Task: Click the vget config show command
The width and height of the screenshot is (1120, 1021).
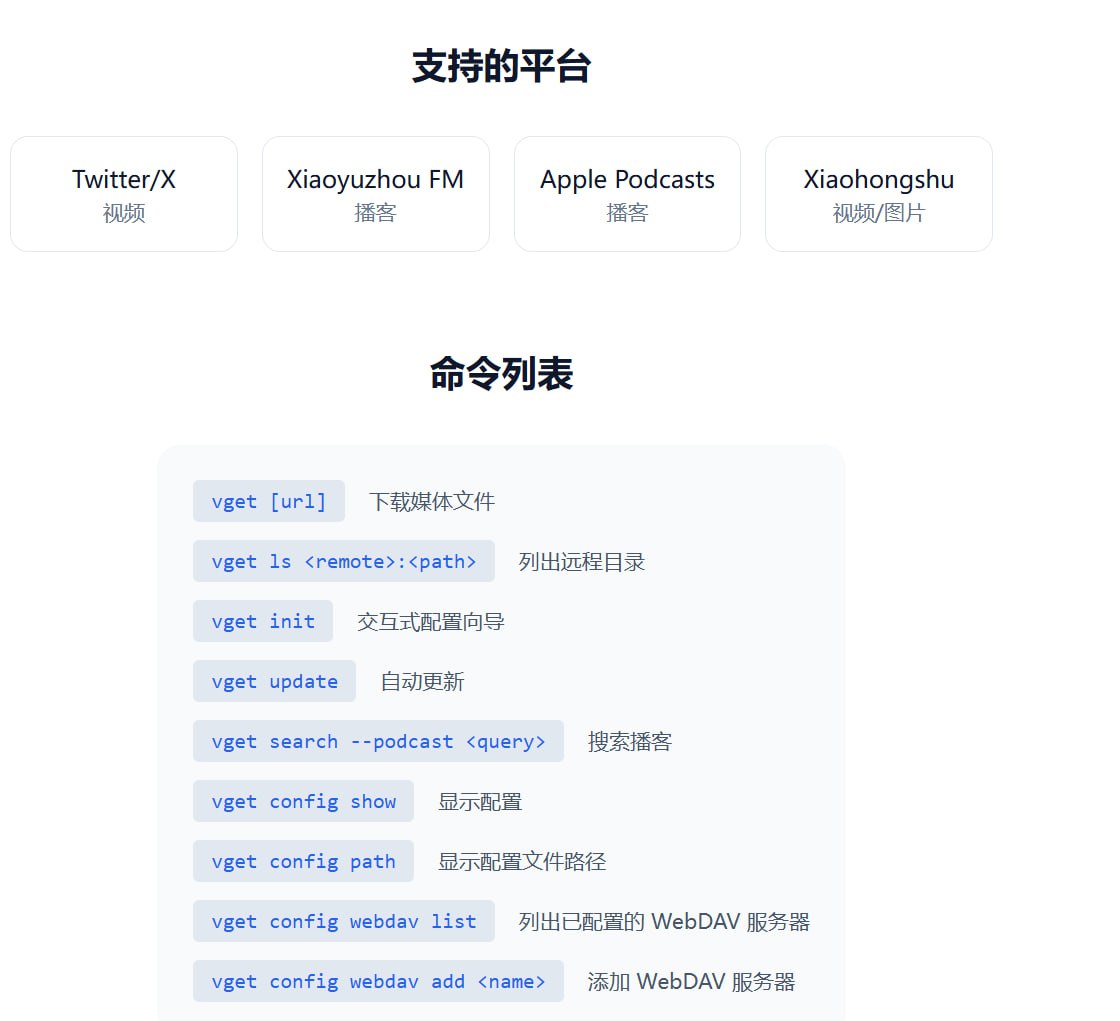Action: pos(304,801)
